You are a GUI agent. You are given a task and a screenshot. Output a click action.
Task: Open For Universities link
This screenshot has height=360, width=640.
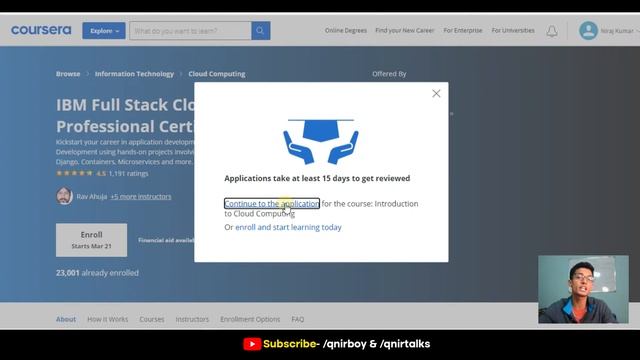[x=513, y=31]
